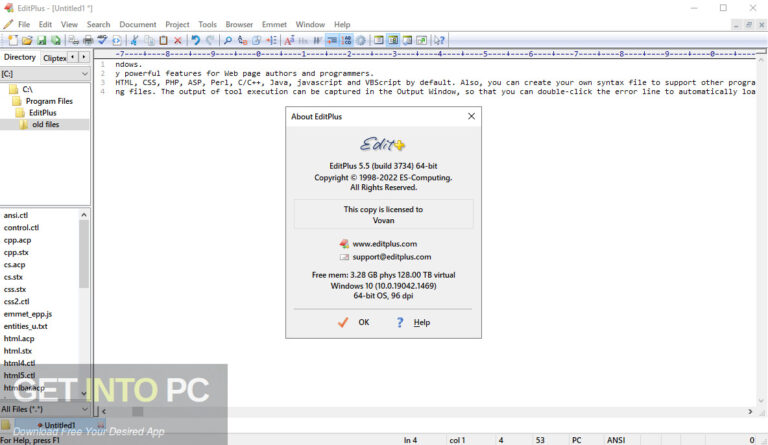Screen dimensions: 768x445
Task: Select C:\ folder in directory tree
Action: [x=27, y=89]
